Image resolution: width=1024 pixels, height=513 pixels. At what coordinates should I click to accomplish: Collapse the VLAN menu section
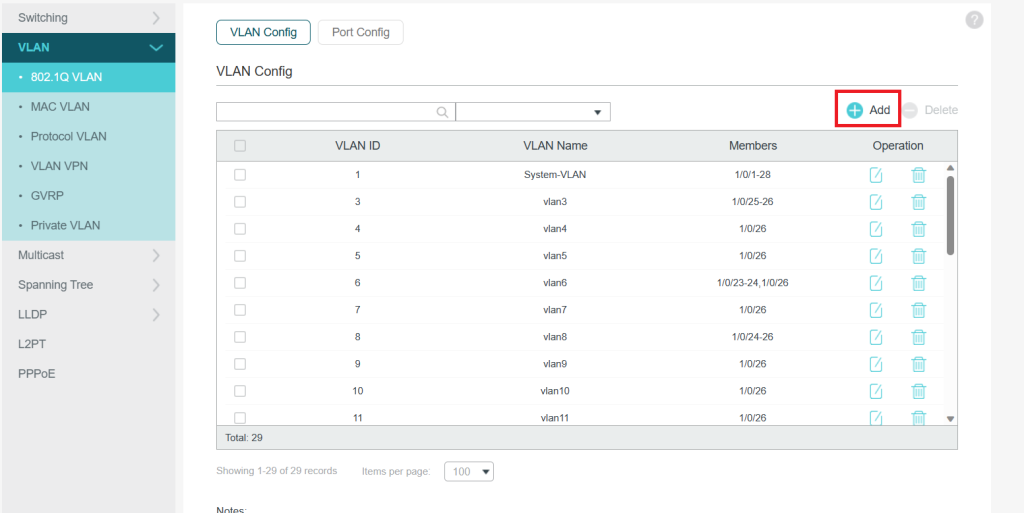click(x=88, y=48)
